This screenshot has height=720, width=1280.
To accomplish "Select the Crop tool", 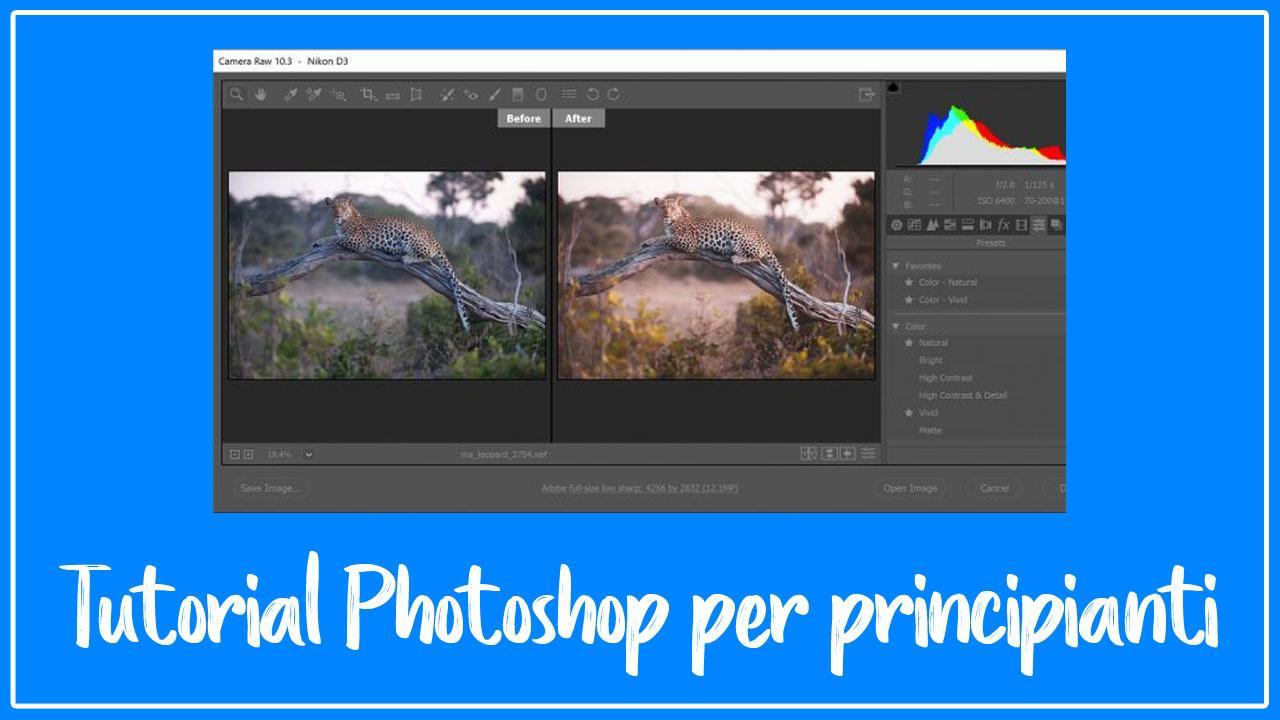I will coord(368,94).
